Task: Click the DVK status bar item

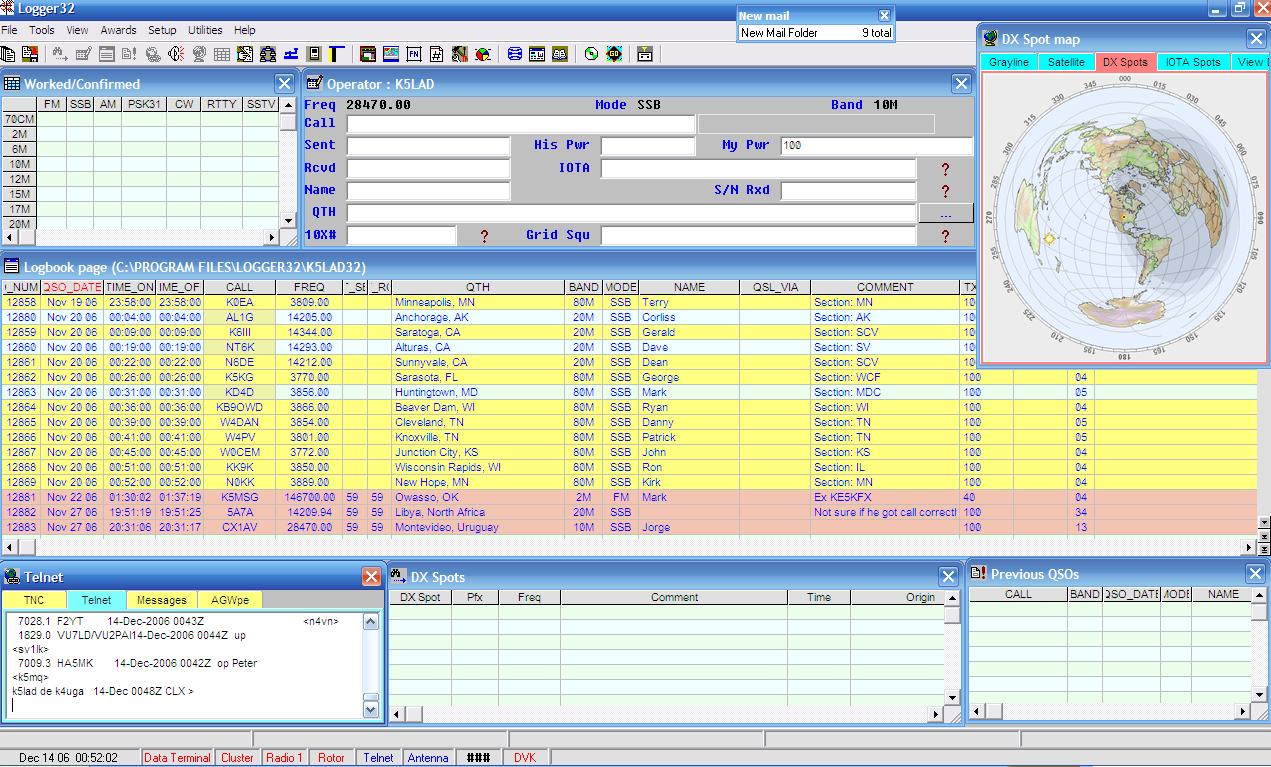Action: pyautogui.click(x=525, y=758)
